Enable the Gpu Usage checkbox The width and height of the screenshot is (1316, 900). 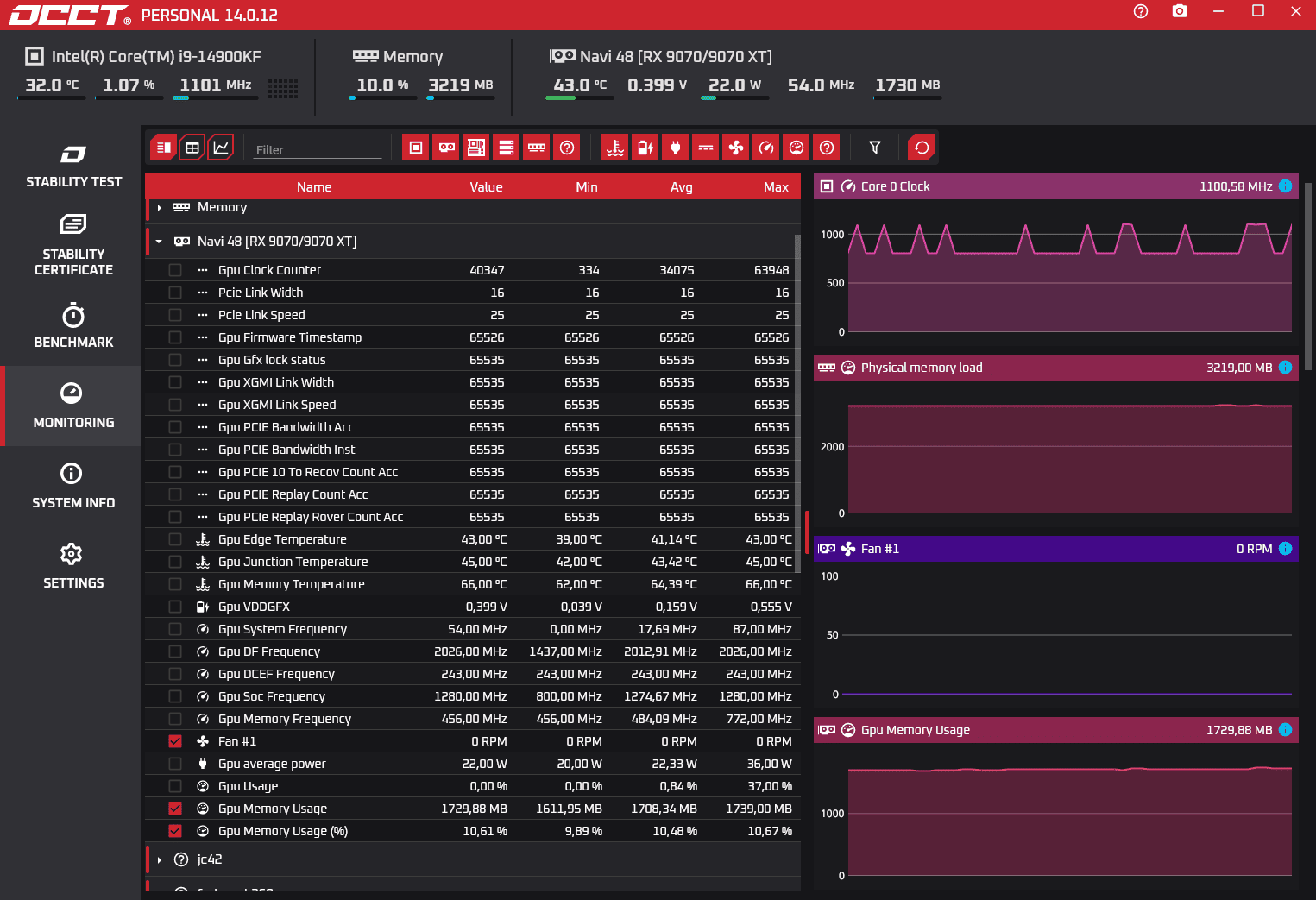pyautogui.click(x=175, y=786)
